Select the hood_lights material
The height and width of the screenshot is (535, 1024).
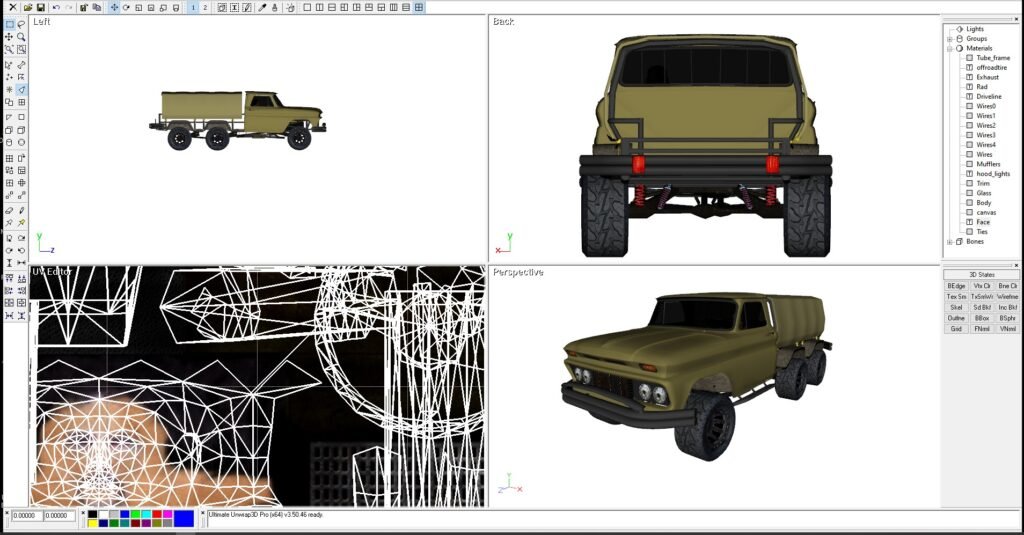pyautogui.click(x=993, y=174)
